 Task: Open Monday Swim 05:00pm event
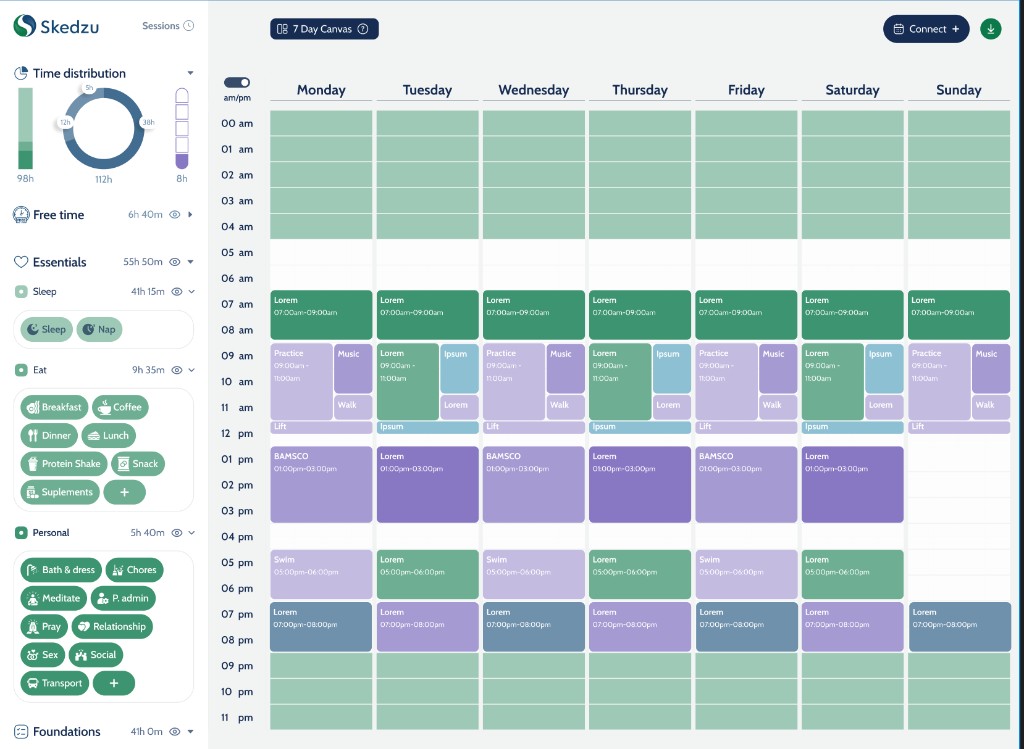321,575
